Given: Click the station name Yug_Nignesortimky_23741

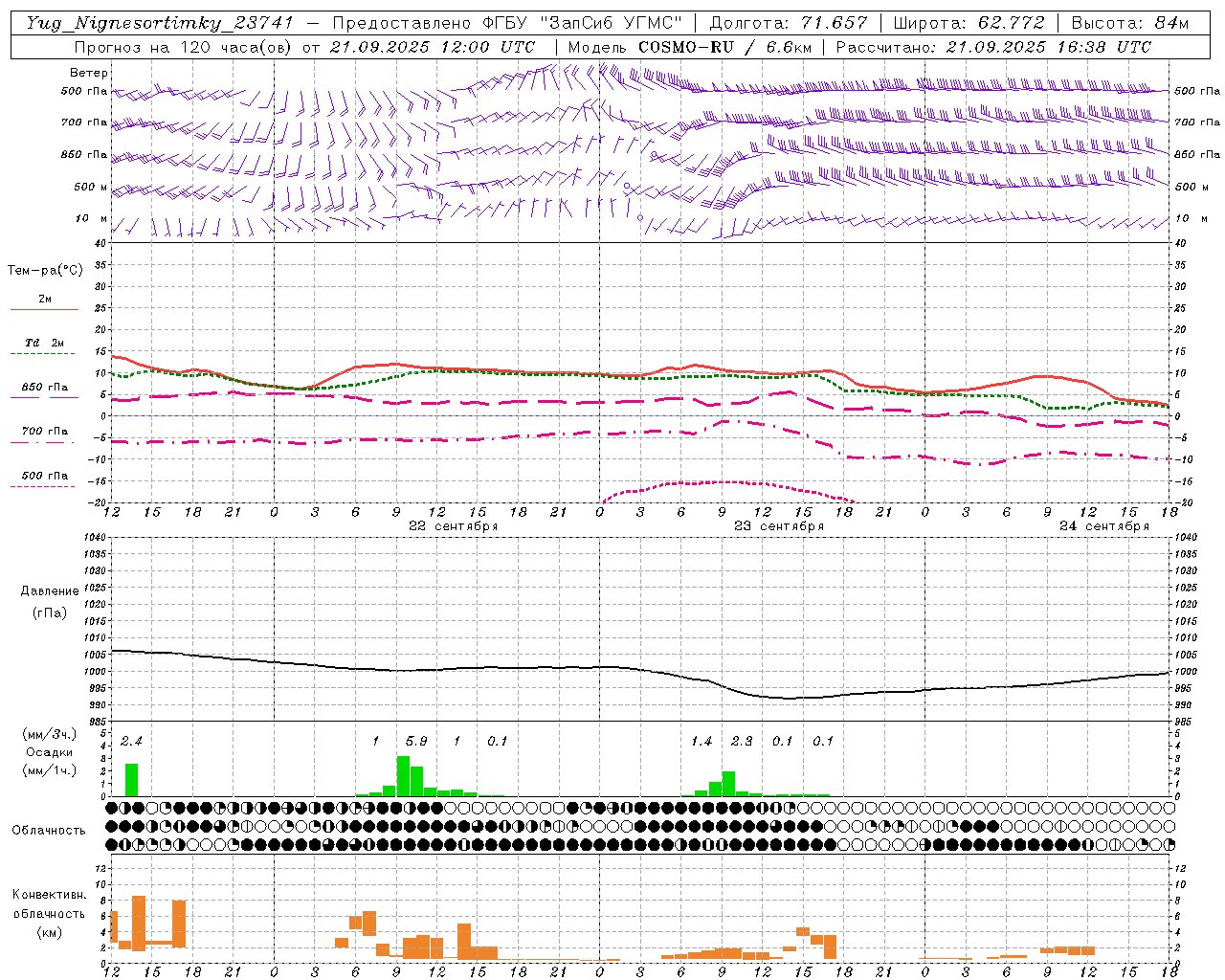Looking at the screenshot, I should pos(160,23).
